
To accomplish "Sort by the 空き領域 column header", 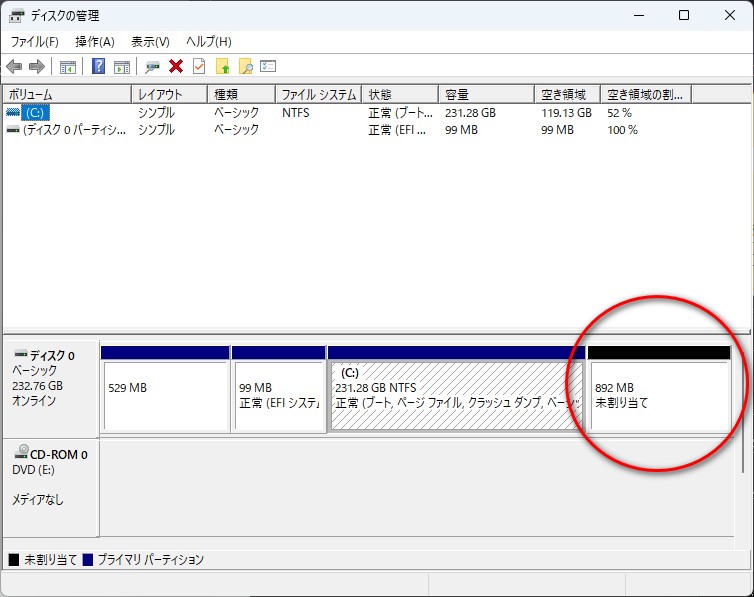I will (x=567, y=94).
